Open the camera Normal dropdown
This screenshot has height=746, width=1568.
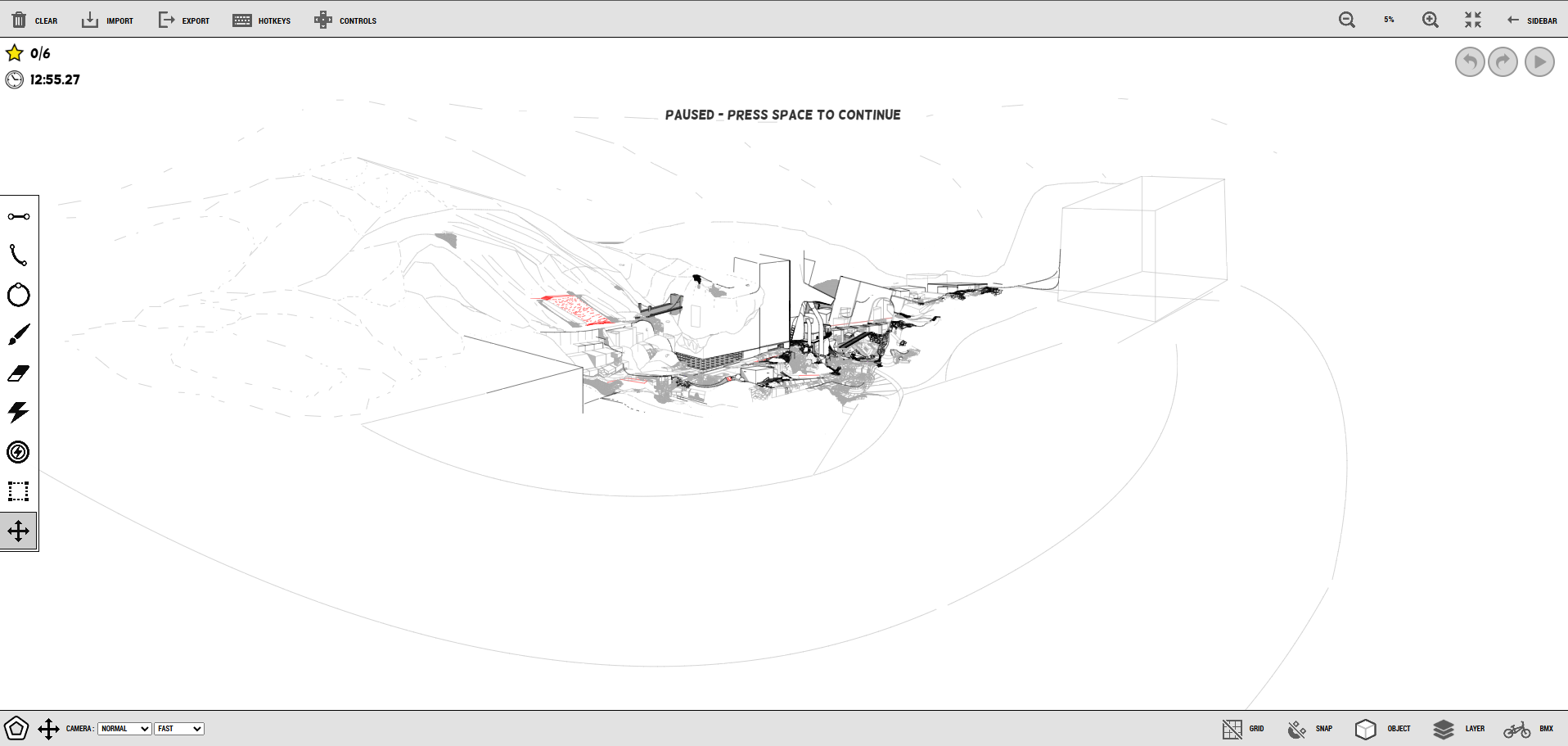124,729
